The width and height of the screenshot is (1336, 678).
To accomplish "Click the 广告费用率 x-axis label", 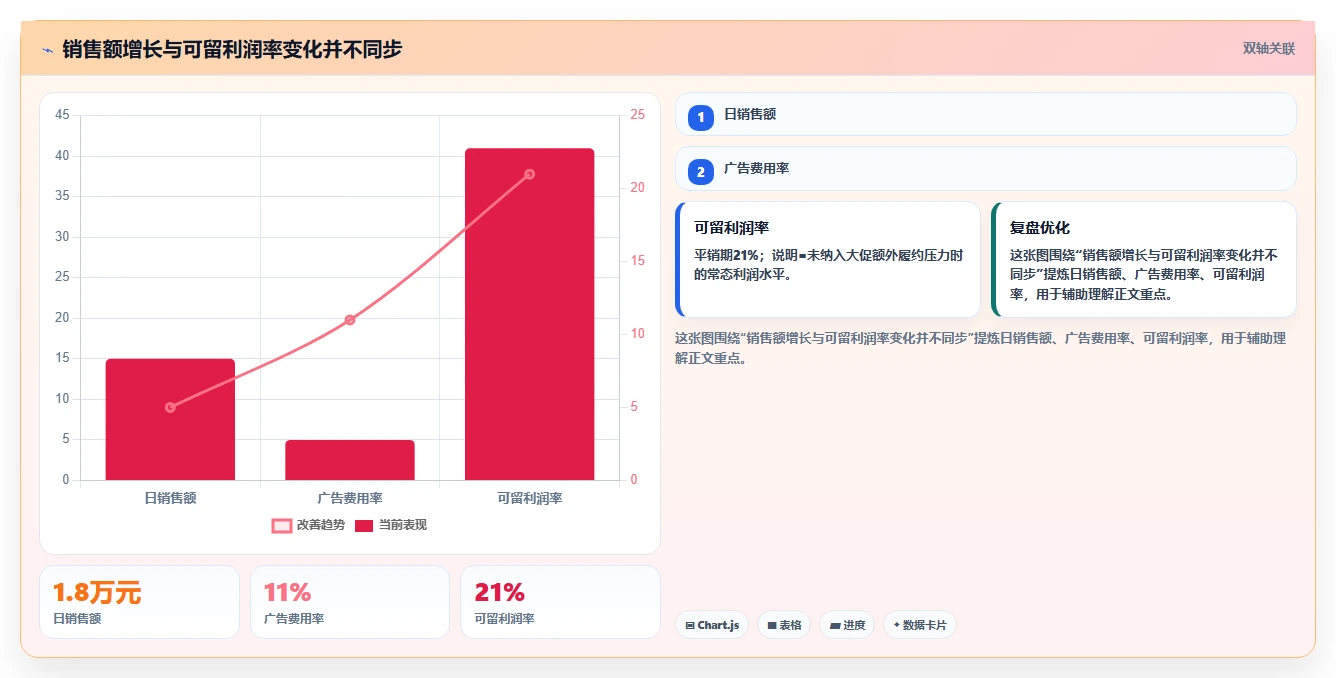I will point(350,498).
